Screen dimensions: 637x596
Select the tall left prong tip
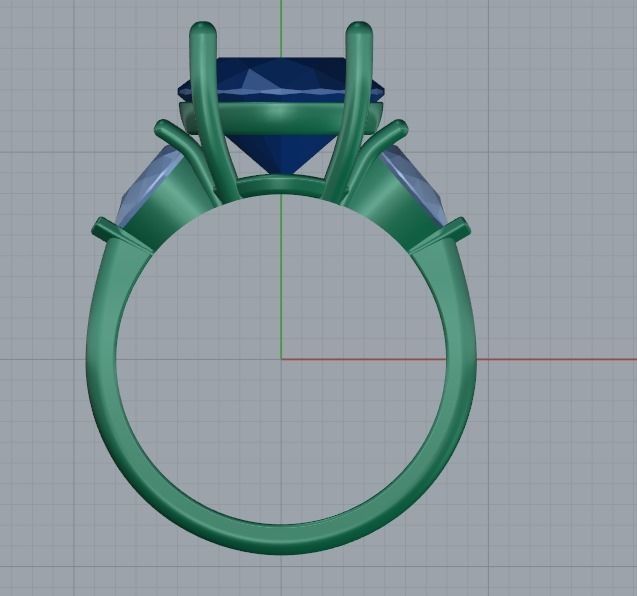click(x=203, y=30)
